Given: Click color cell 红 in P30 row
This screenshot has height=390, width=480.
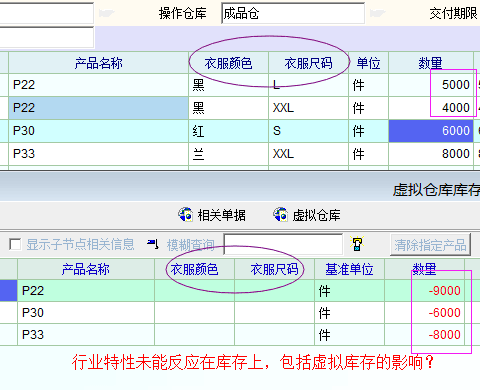Looking at the screenshot, I should [x=228, y=131].
